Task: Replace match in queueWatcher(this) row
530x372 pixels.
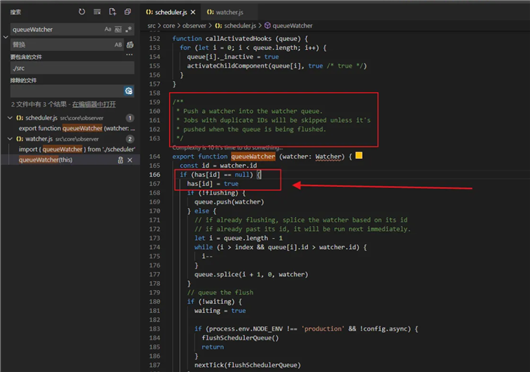Action: pyautogui.click(x=120, y=160)
